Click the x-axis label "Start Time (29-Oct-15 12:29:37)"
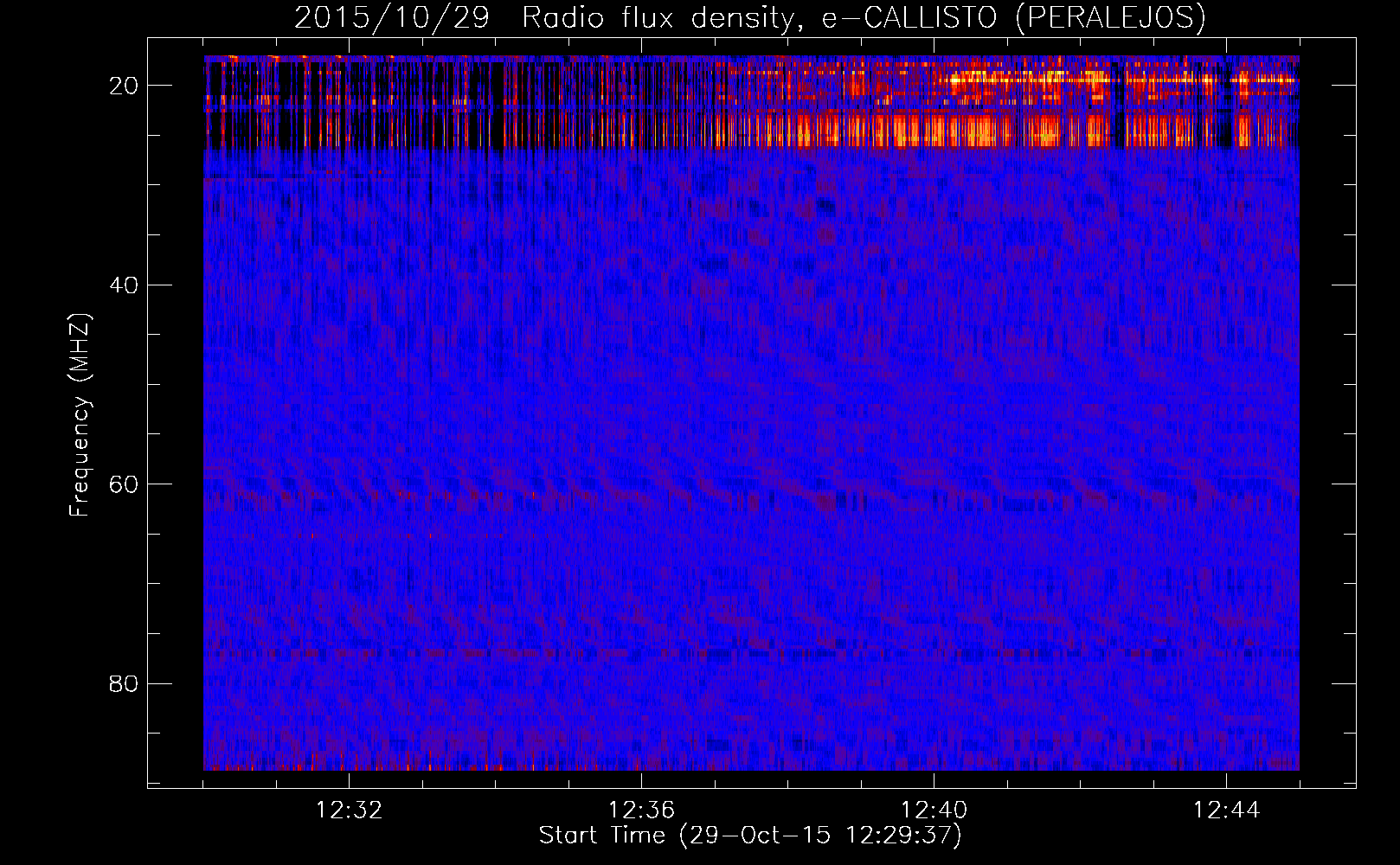This screenshot has width=1400, height=865. click(x=750, y=836)
